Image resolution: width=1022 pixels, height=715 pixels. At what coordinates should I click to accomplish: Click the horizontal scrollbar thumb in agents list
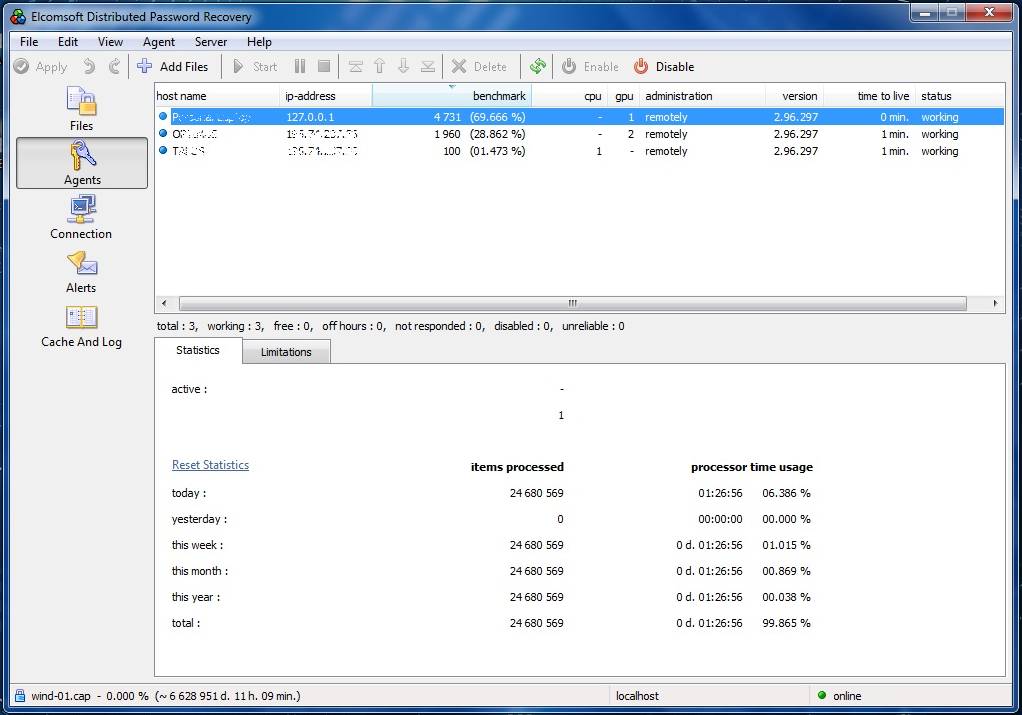coord(573,303)
